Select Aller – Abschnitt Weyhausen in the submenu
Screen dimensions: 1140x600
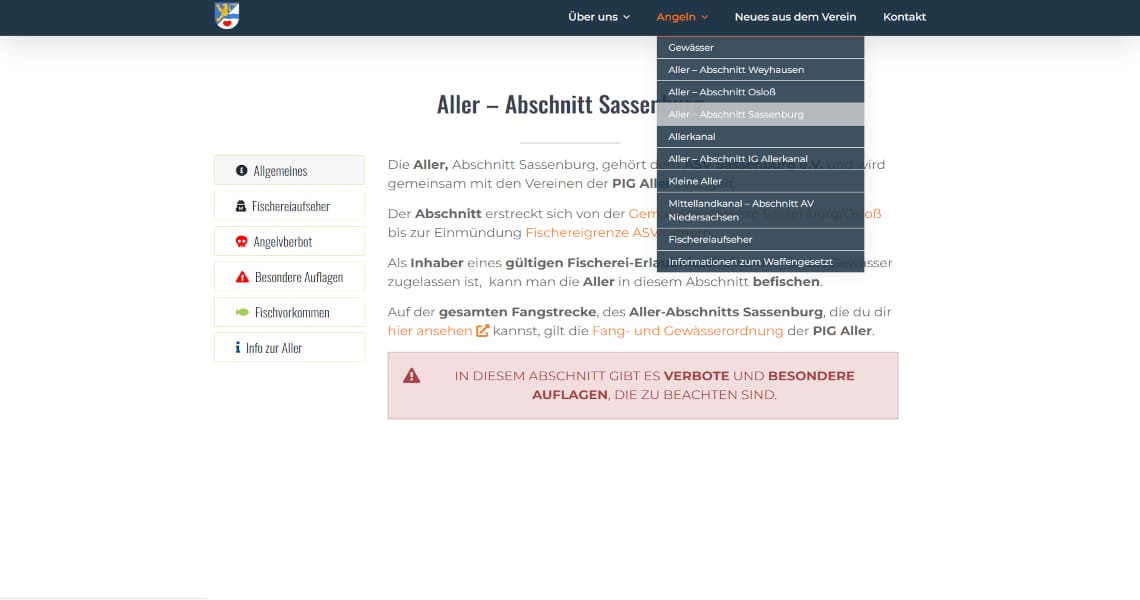(x=734, y=69)
